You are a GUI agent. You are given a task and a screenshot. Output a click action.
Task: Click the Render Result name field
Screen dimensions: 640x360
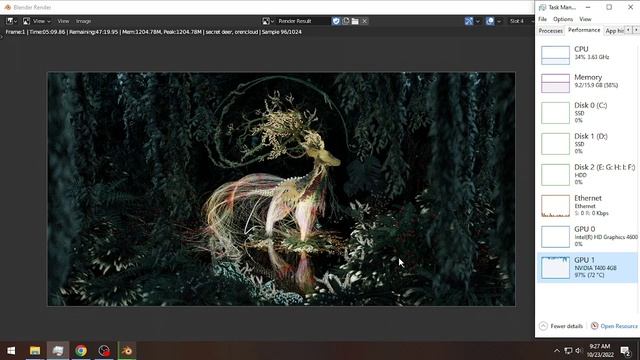(x=302, y=21)
